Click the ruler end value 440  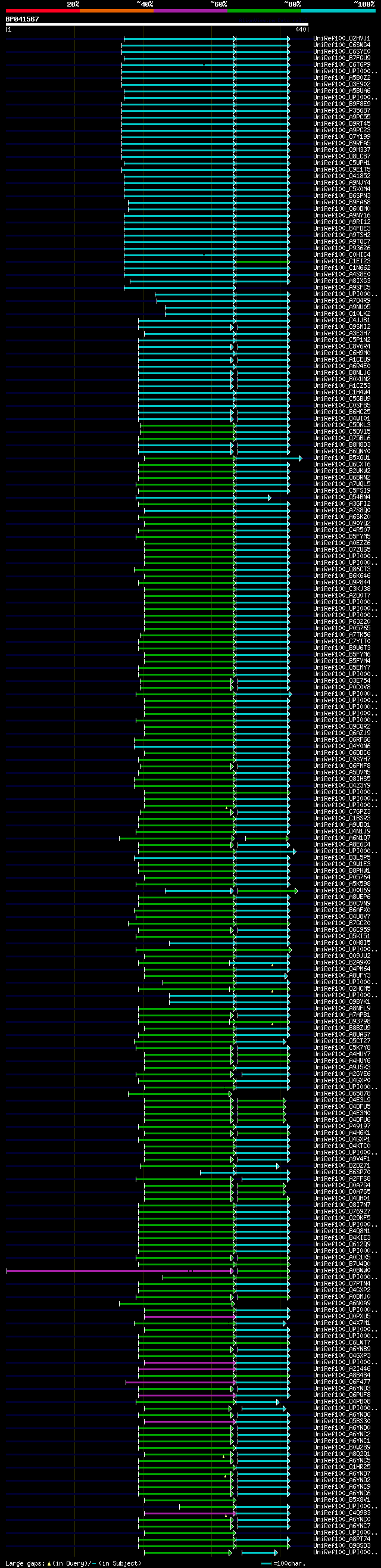(x=301, y=29)
